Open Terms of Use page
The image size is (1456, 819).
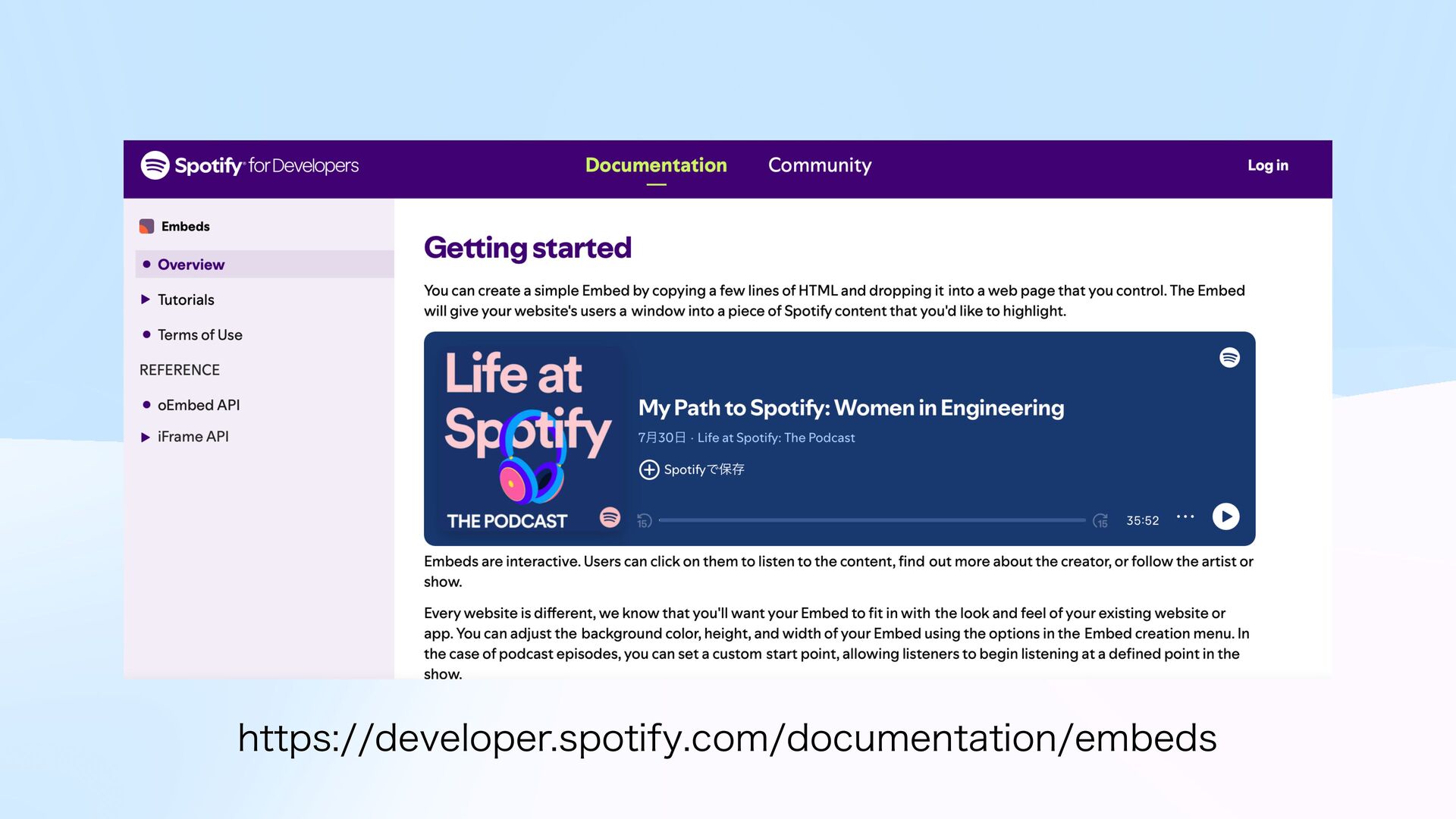pyautogui.click(x=199, y=335)
